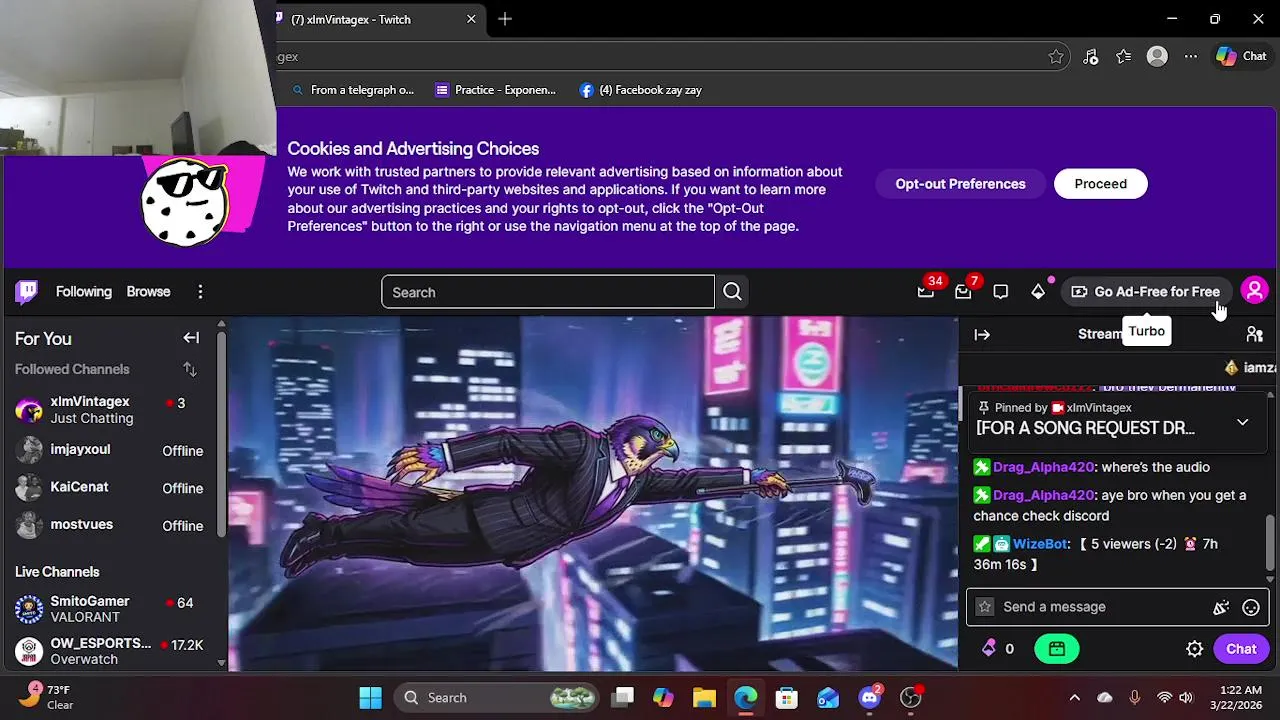
Task: Go to the Following page
Action: pyautogui.click(x=84, y=292)
